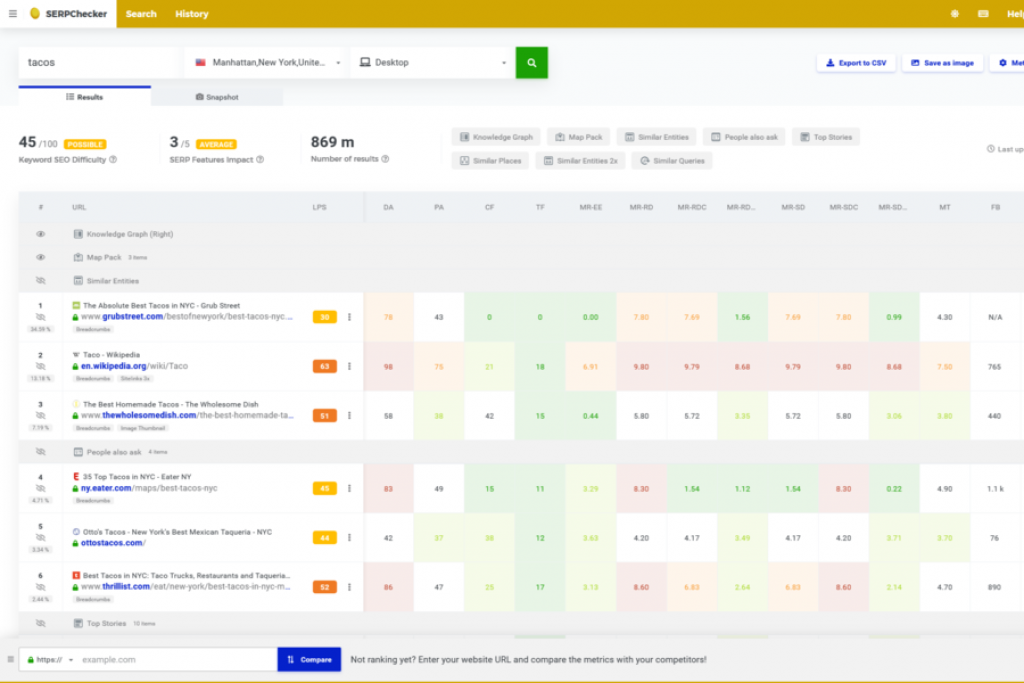The width and height of the screenshot is (1024, 683).
Task: Click the orange LPS 63 badge for Wikipedia
Action: [x=325, y=366]
